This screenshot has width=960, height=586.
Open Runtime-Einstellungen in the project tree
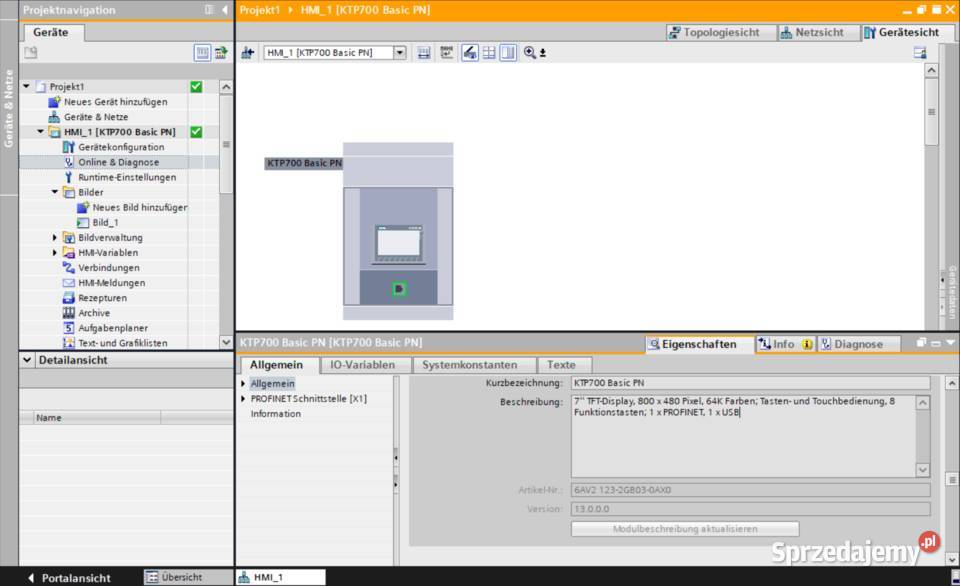click(x=126, y=177)
